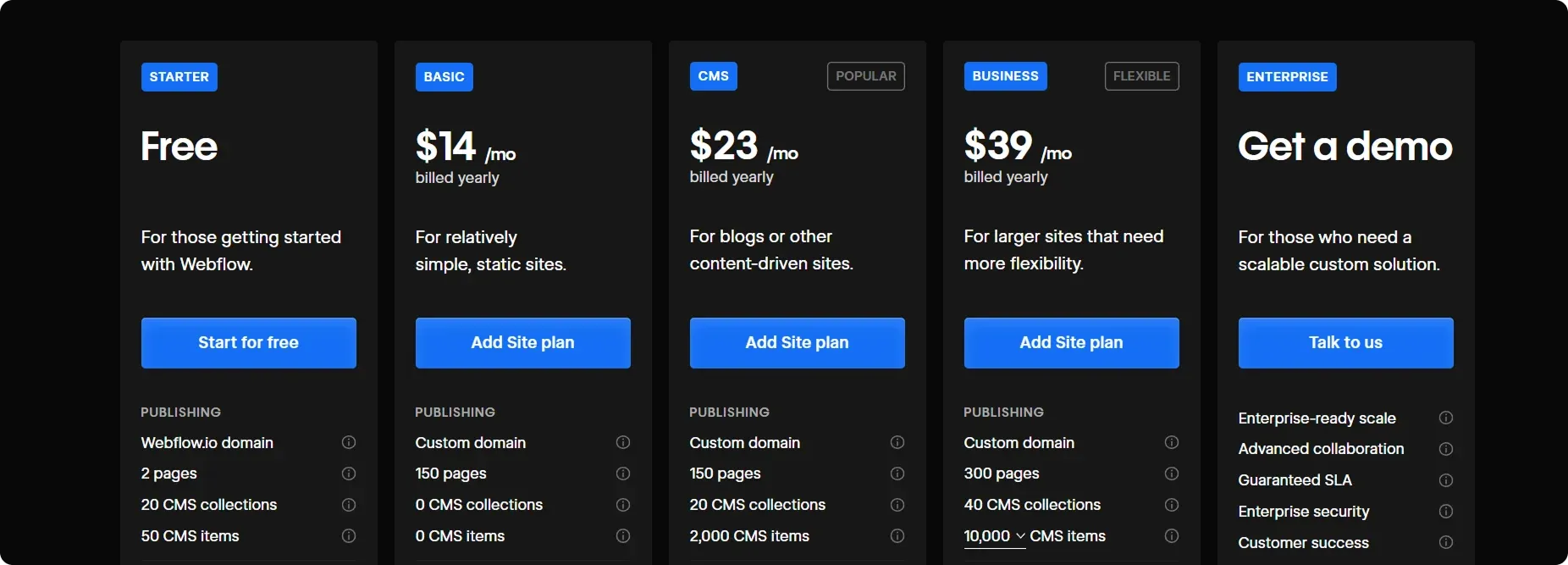Show info for Customer success

pyautogui.click(x=1446, y=542)
